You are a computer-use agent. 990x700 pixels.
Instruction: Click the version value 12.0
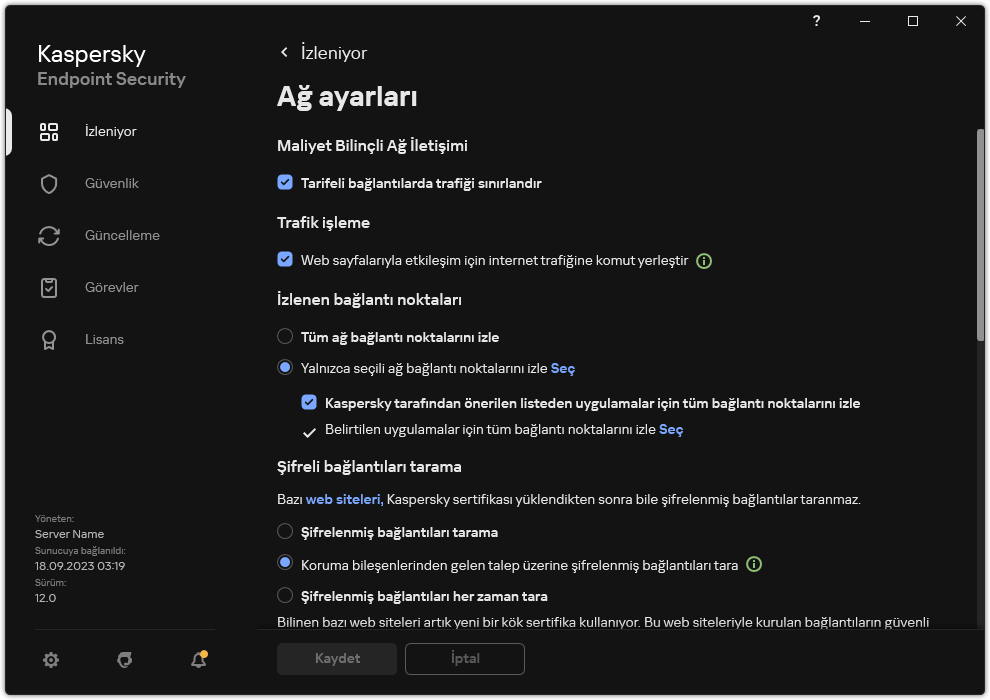point(45,598)
